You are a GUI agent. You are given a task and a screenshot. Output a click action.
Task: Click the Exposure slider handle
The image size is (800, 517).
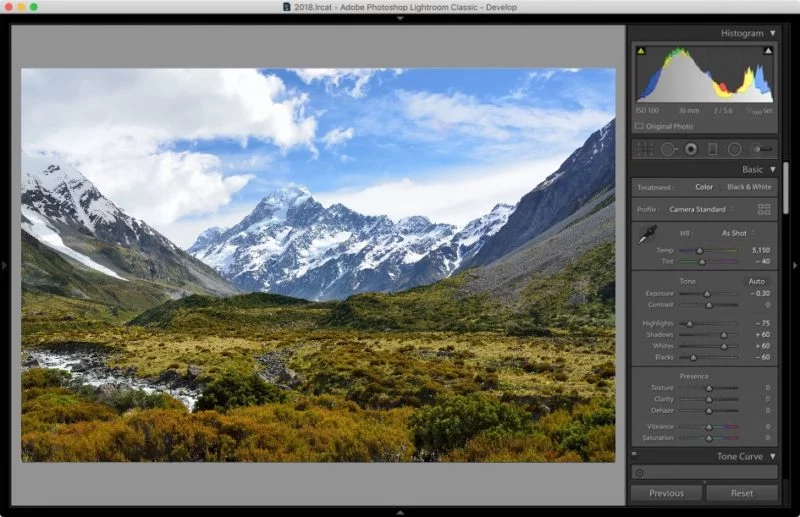(707, 293)
